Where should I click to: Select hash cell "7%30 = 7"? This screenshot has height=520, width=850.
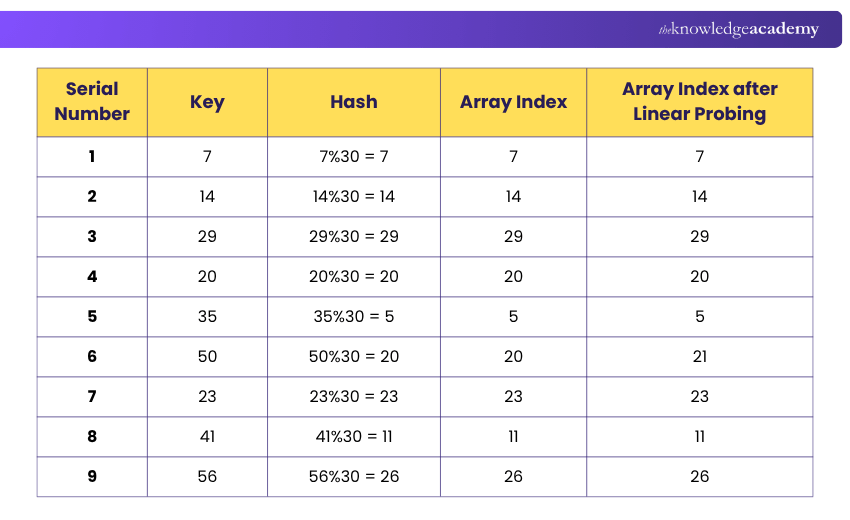(x=353, y=157)
